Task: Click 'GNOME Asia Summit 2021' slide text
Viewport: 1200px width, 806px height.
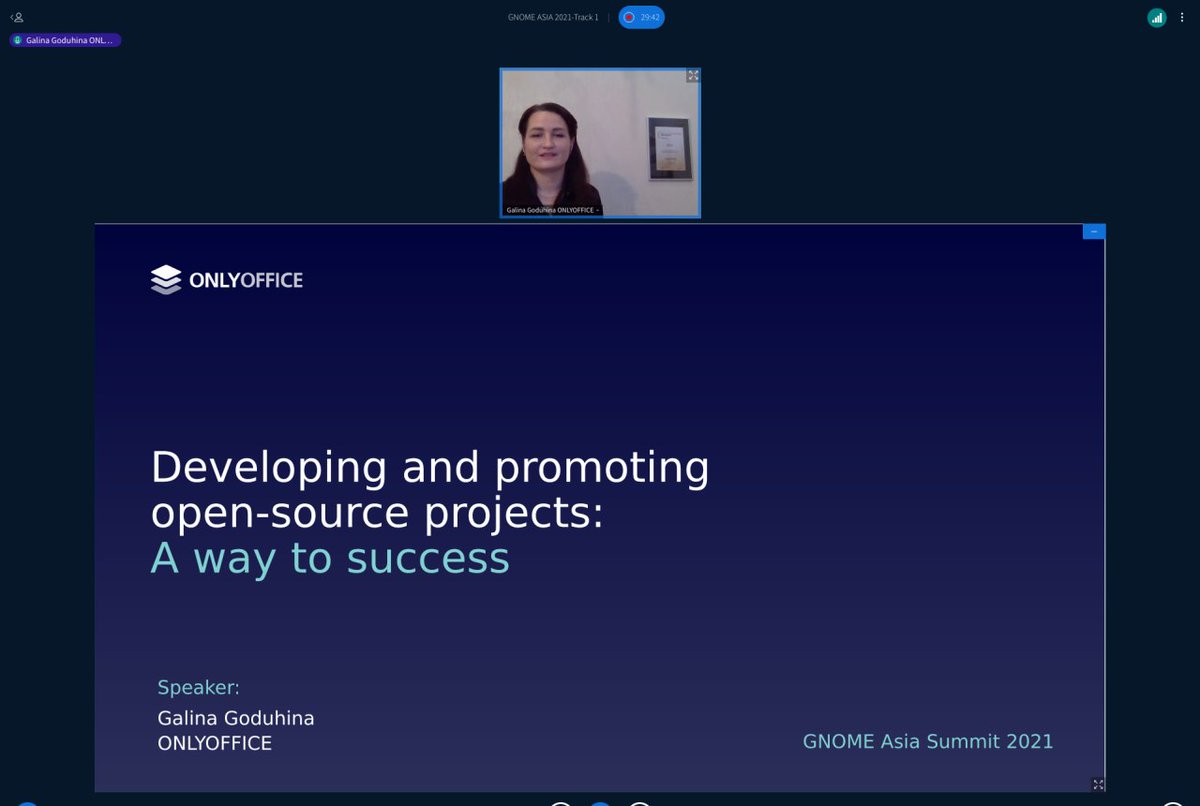Action: pyautogui.click(x=928, y=741)
